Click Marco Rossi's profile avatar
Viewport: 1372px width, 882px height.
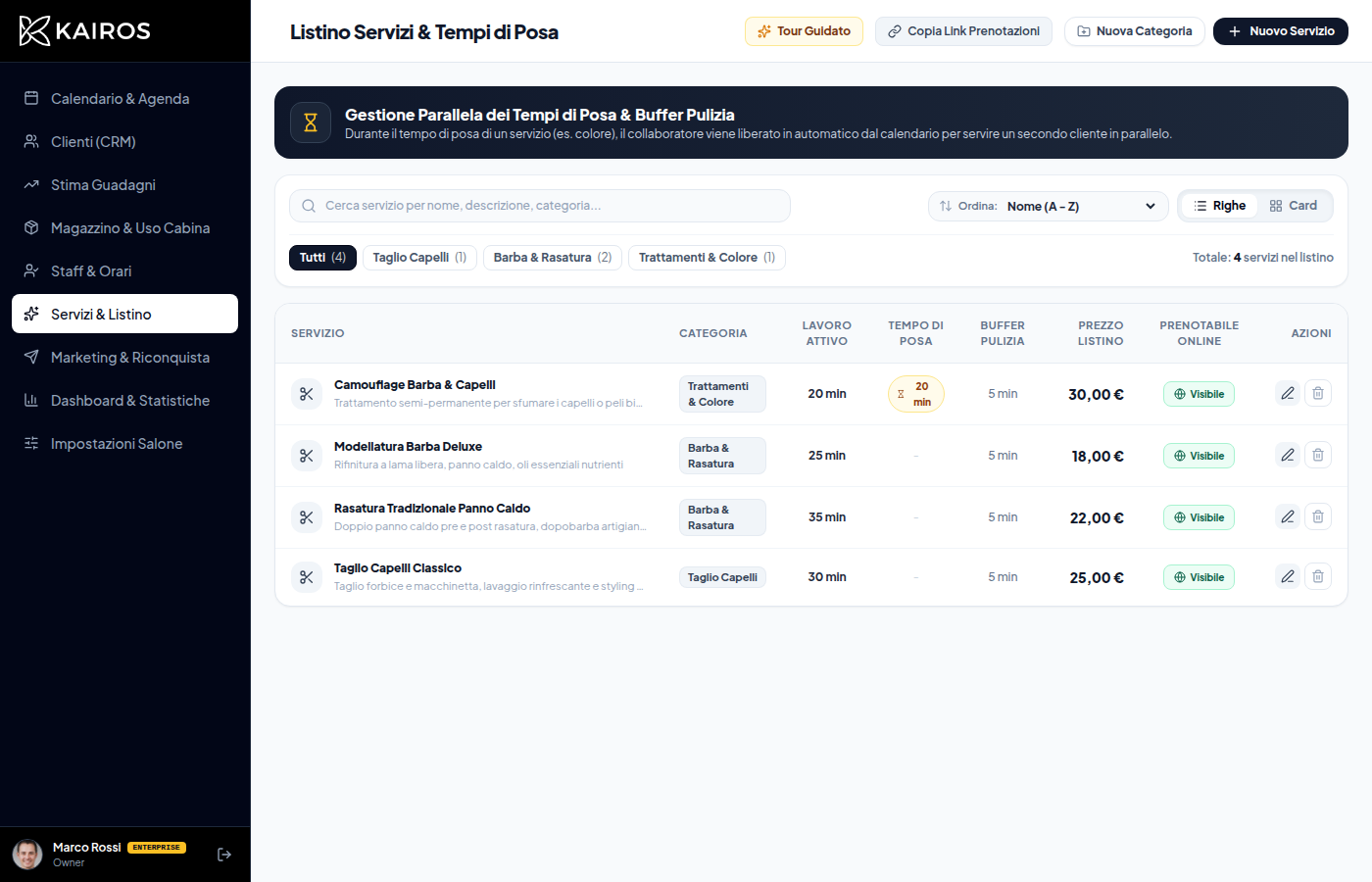point(27,855)
